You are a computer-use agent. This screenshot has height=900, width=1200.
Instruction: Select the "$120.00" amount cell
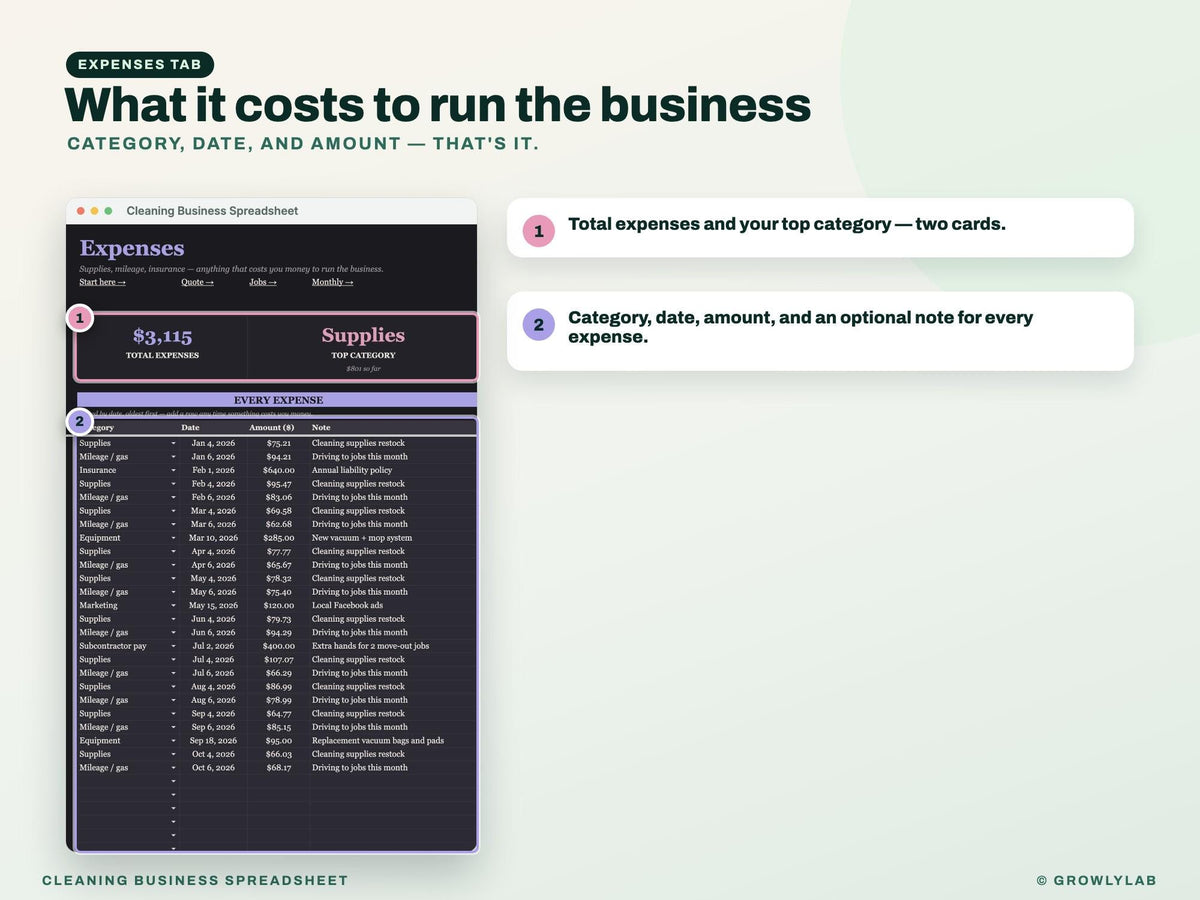[279, 605]
